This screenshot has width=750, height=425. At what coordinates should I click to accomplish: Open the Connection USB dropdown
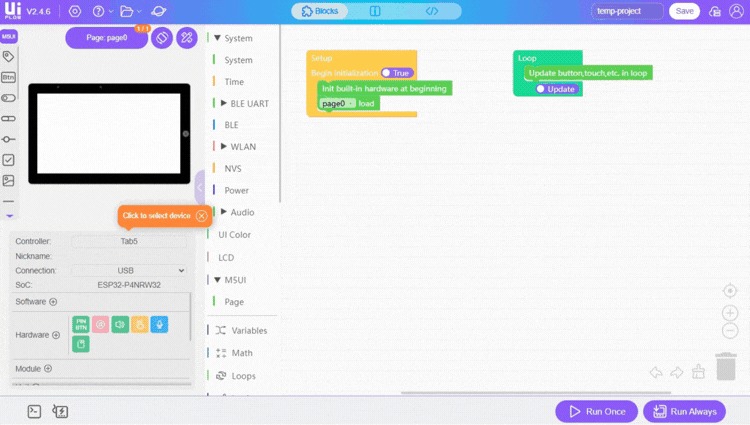129,271
